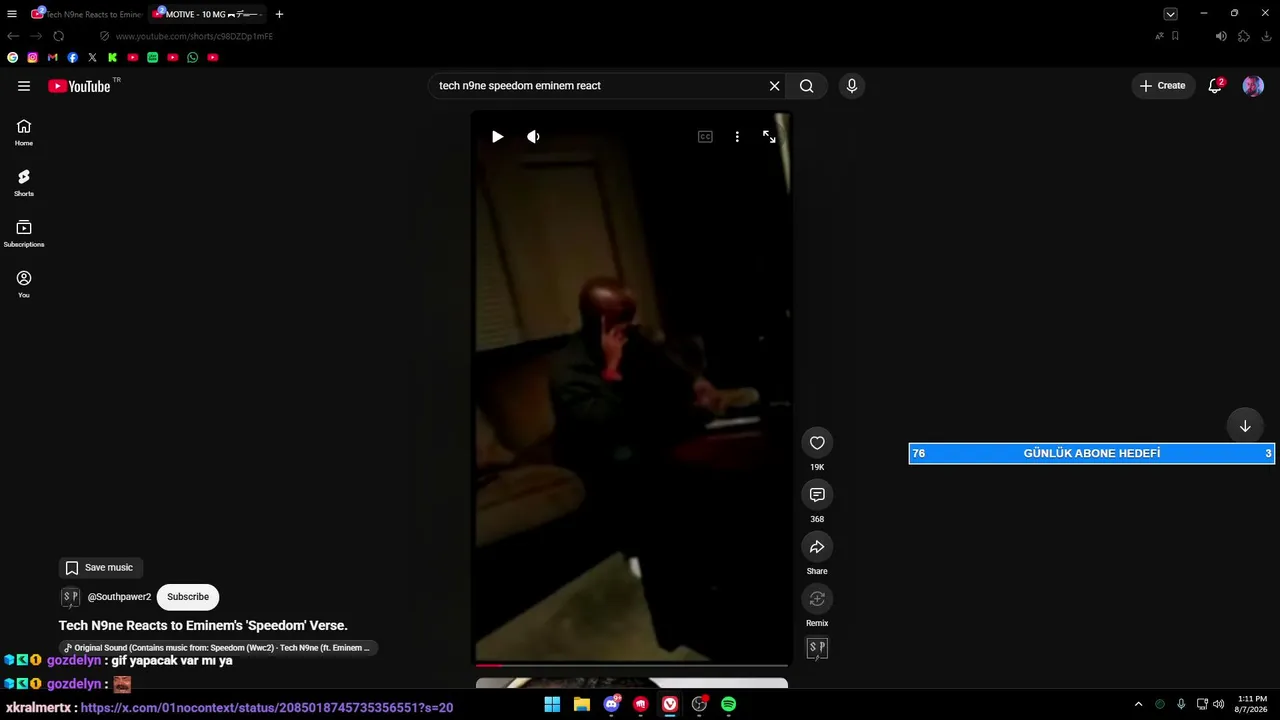Image resolution: width=1280 pixels, height=720 pixels.
Task: Like the Shorts video
Action: pyautogui.click(x=817, y=443)
